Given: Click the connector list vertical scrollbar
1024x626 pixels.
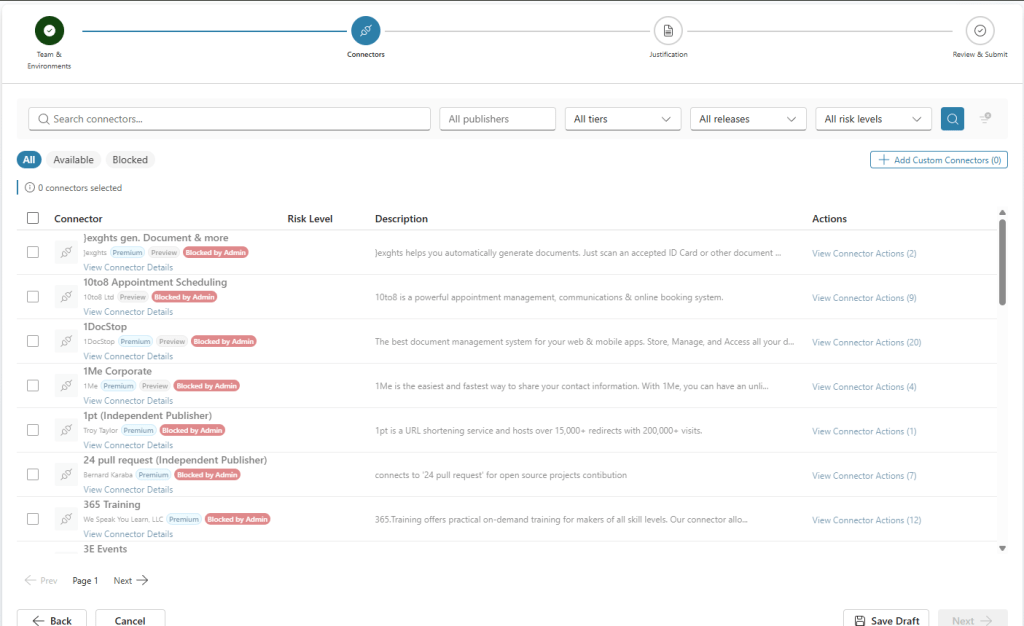Looking at the screenshot, I should click(x=1002, y=261).
